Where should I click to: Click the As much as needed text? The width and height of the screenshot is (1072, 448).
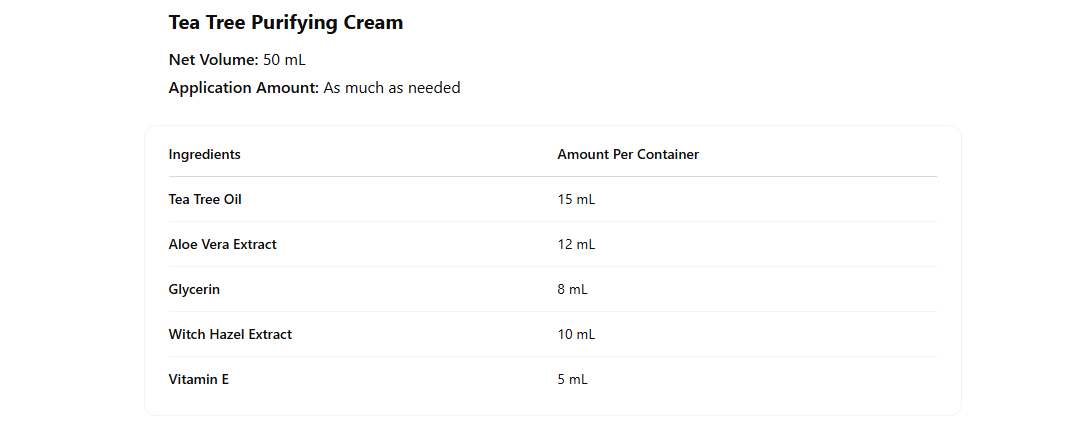coord(392,88)
